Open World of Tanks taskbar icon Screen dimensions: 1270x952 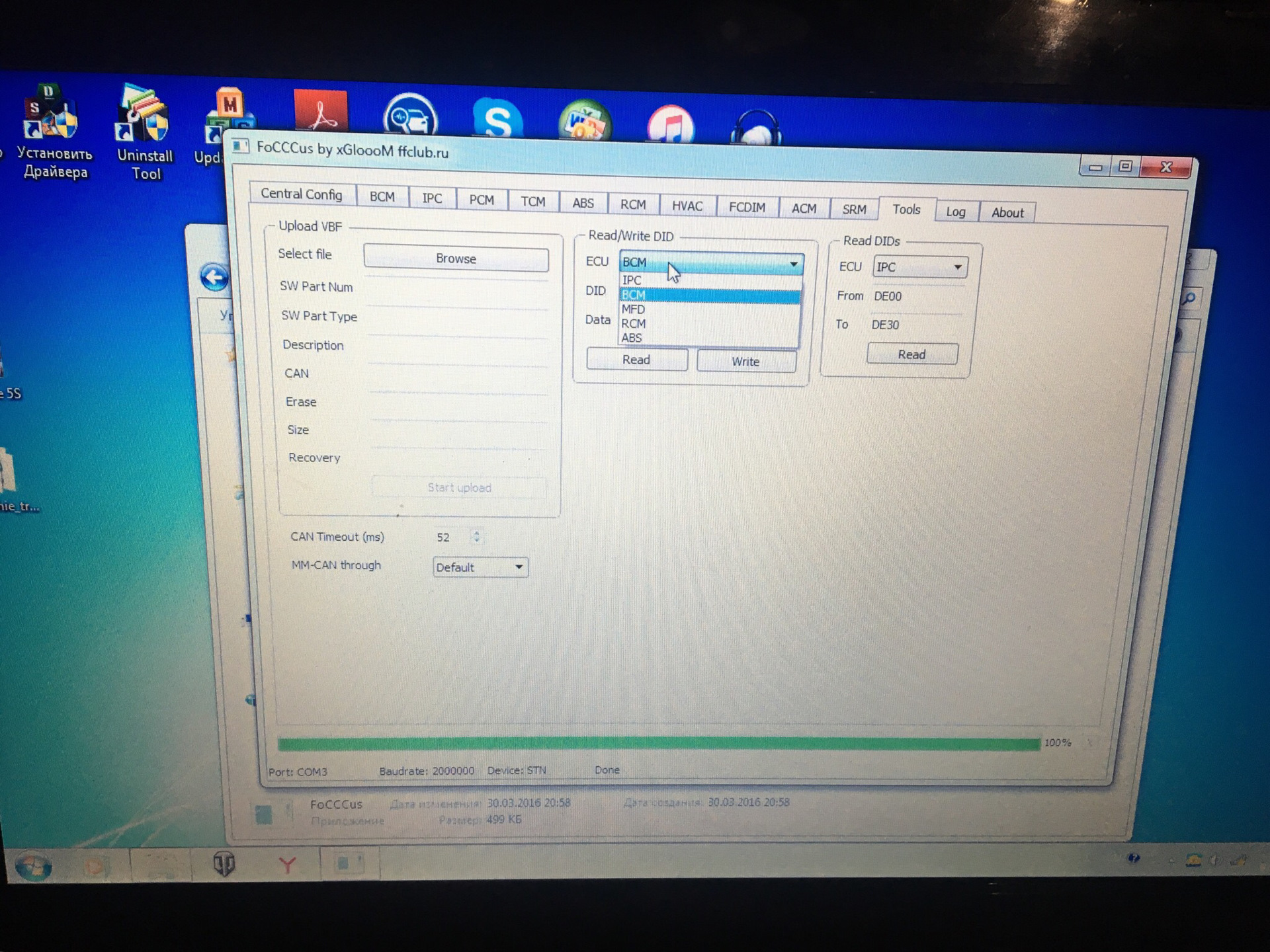click(x=224, y=864)
